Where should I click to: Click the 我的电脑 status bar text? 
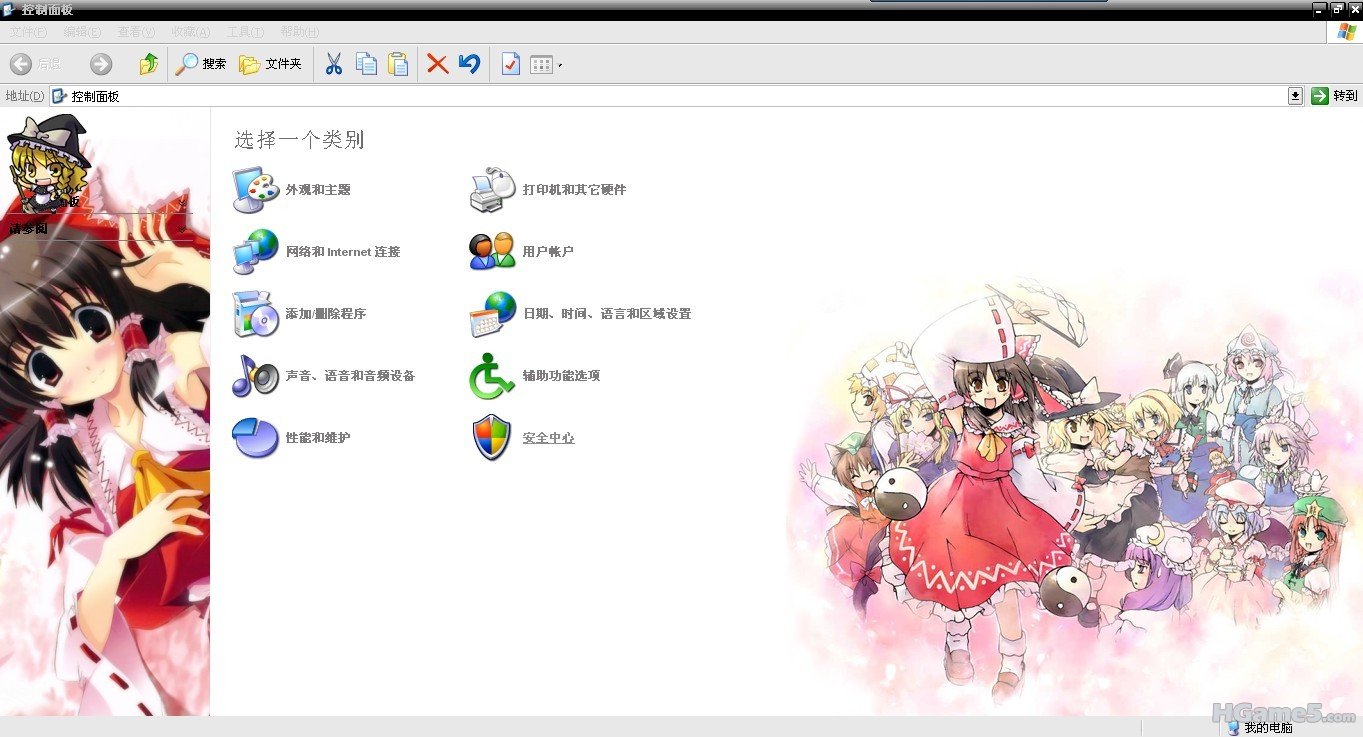click(x=1269, y=728)
